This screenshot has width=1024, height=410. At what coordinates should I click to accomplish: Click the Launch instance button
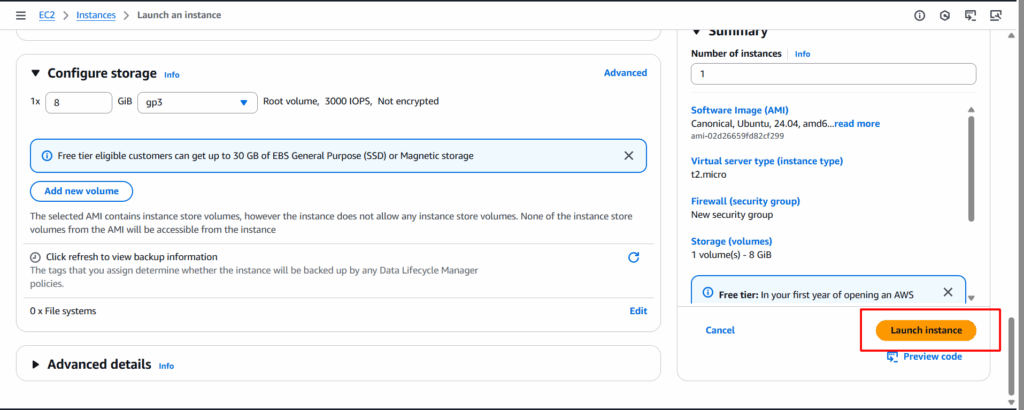coord(926,330)
